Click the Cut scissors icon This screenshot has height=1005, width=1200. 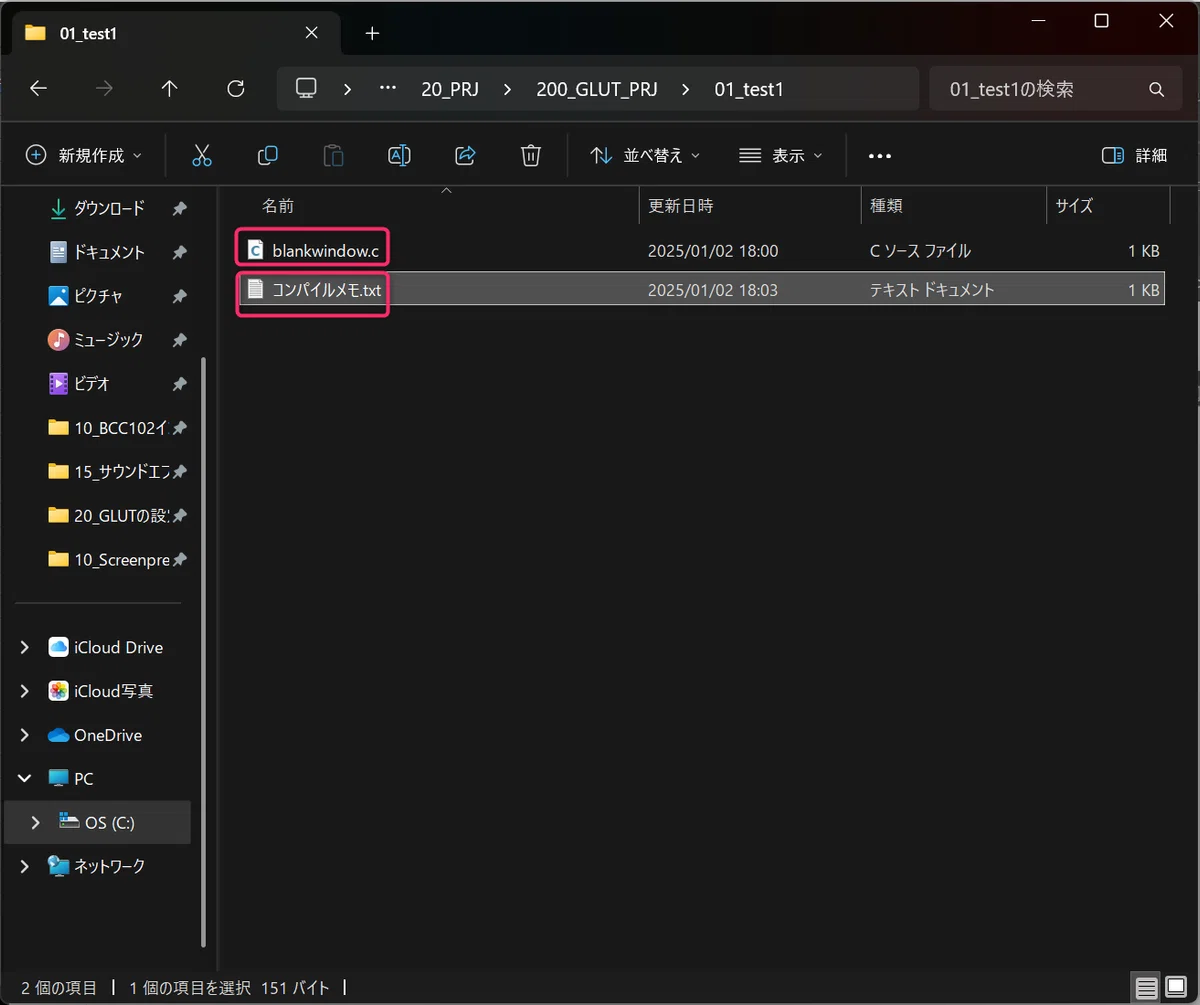(202, 155)
